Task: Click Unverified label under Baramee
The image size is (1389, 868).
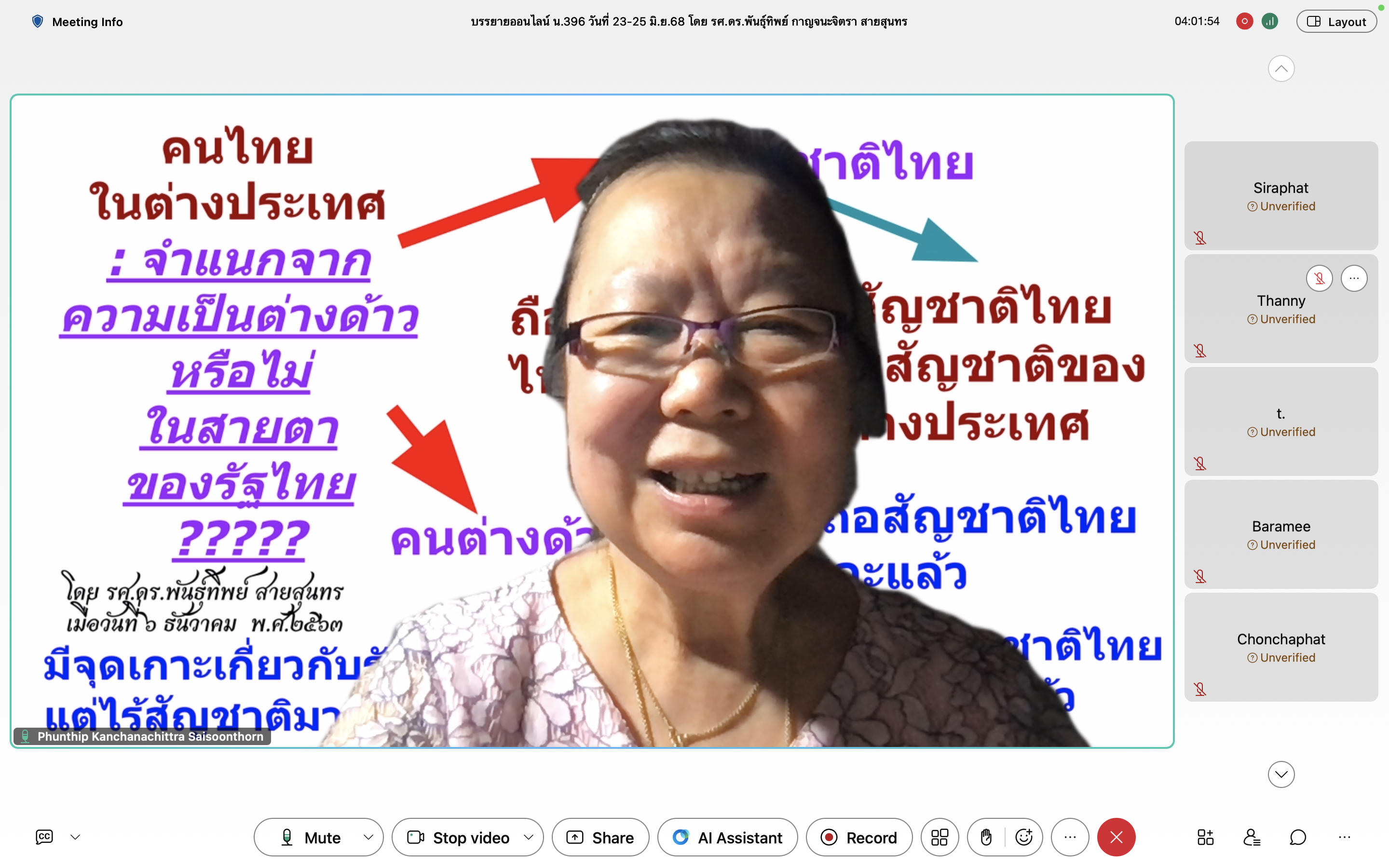Action: pyautogui.click(x=1281, y=545)
